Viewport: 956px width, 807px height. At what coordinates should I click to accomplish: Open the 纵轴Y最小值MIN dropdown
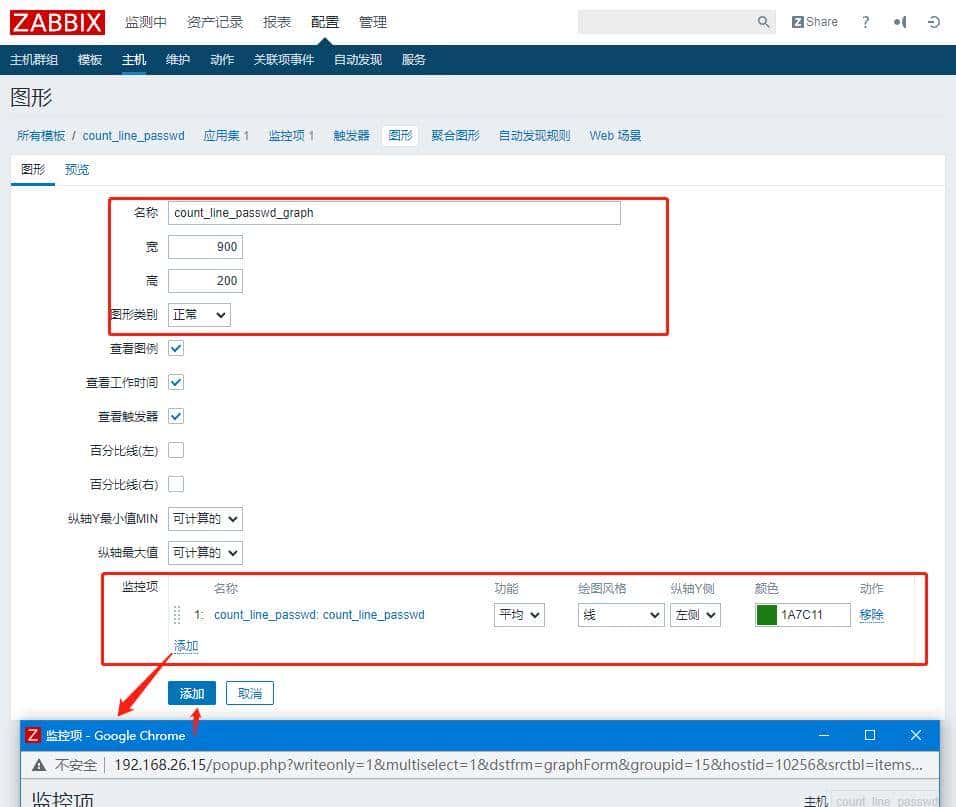(x=204, y=518)
